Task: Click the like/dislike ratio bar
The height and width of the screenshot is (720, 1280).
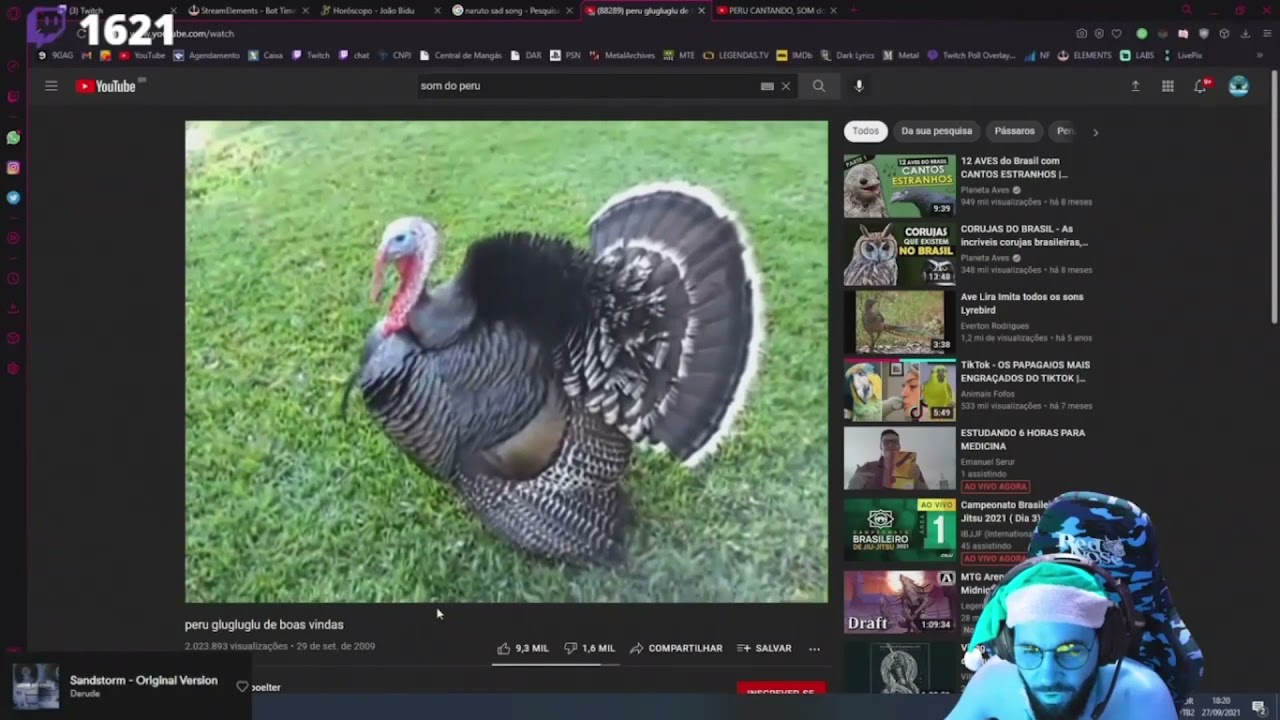Action: [x=555, y=663]
